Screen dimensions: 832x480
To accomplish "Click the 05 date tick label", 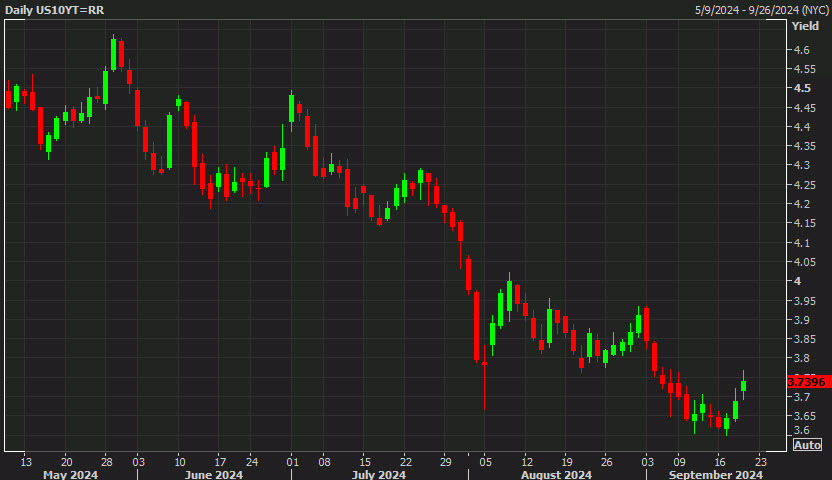I will point(486,461).
